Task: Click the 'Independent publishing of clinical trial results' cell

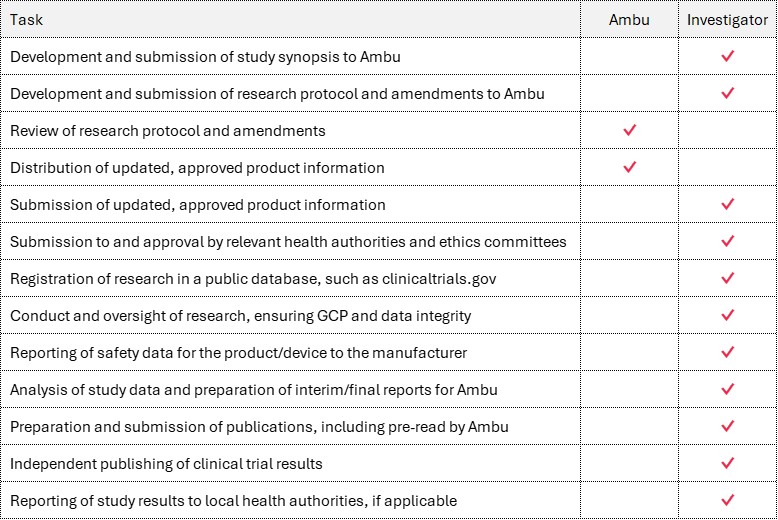Action: click(166, 464)
